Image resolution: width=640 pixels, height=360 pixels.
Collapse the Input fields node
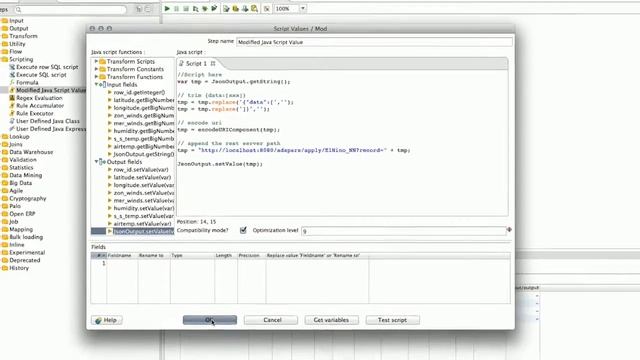pyautogui.click(x=96, y=84)
